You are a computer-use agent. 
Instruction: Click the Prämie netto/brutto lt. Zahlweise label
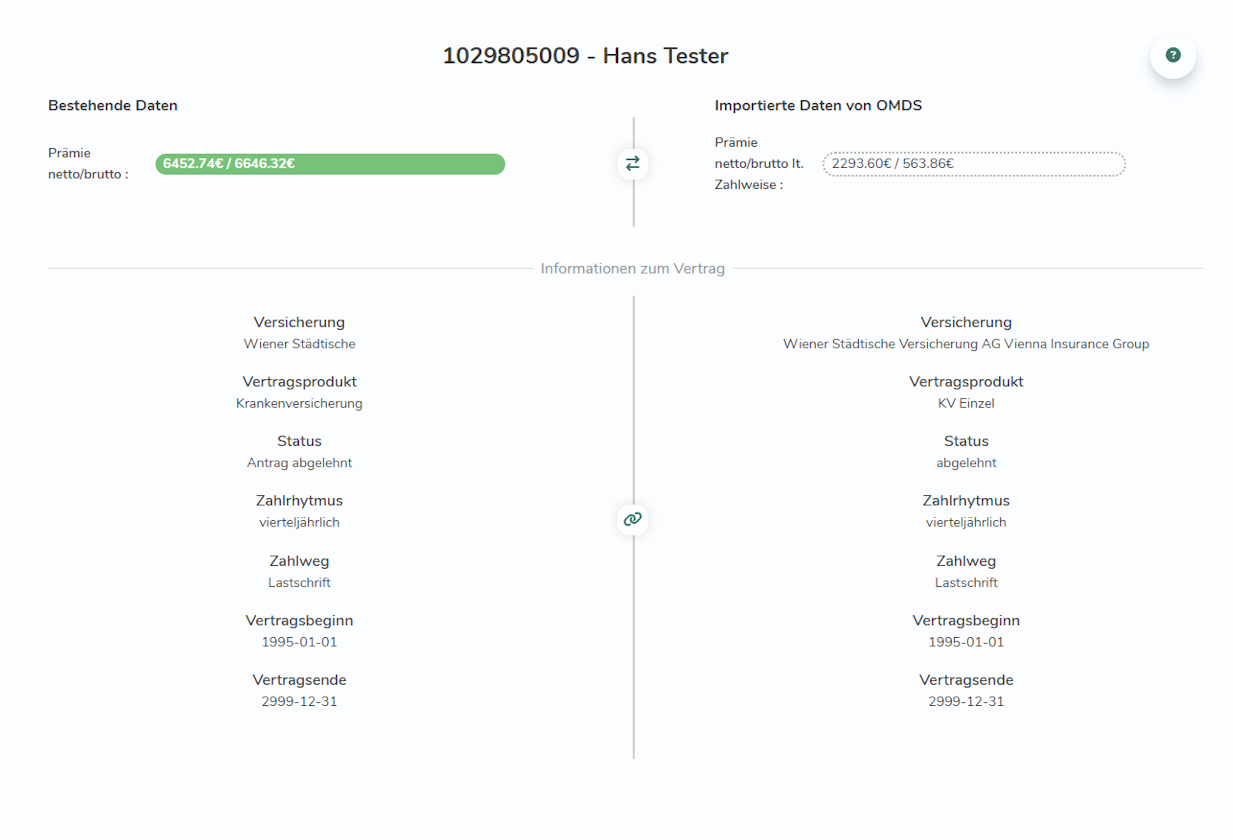(760, 164)
